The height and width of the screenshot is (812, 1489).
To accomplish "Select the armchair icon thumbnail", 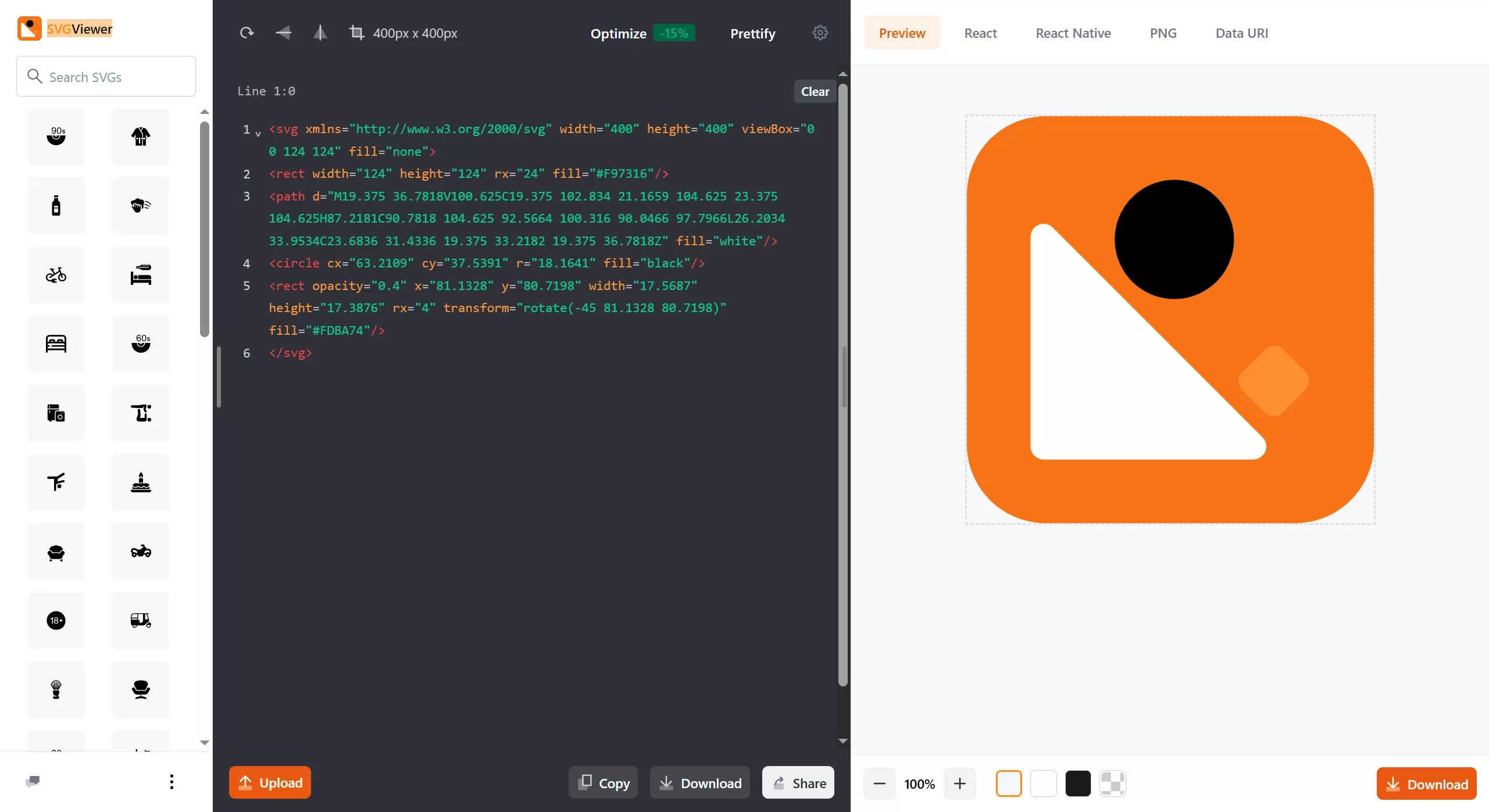I will click(x=56, y=552).
